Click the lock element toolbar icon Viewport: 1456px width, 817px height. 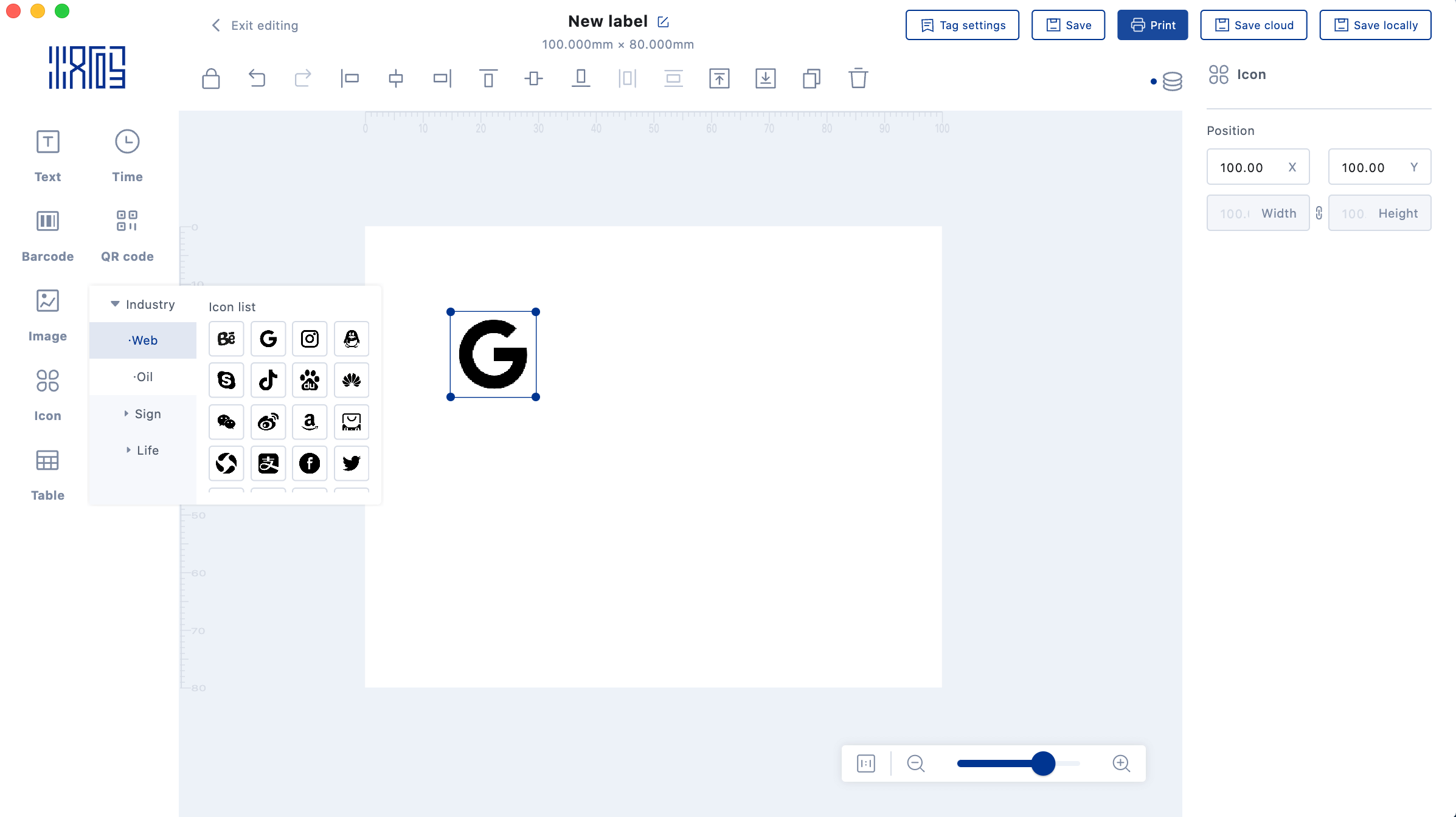pos(211,78)
